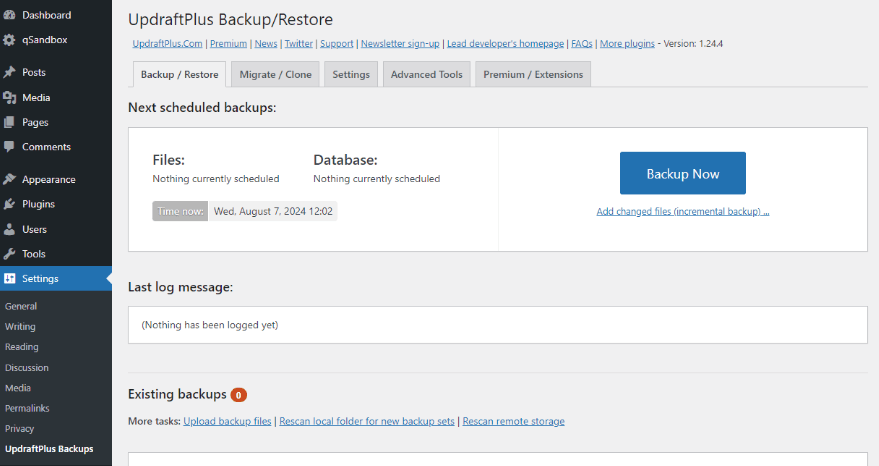Click the Tools wrench icon
The image size is (879, 466).
(9, 254)
